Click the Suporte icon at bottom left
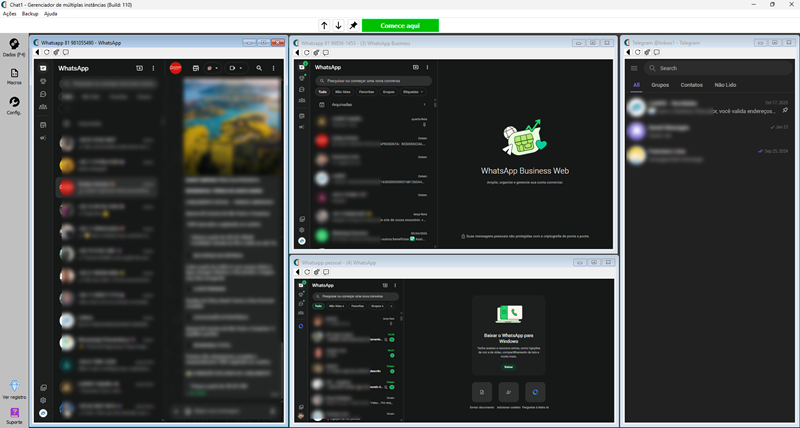 [14, 412]
